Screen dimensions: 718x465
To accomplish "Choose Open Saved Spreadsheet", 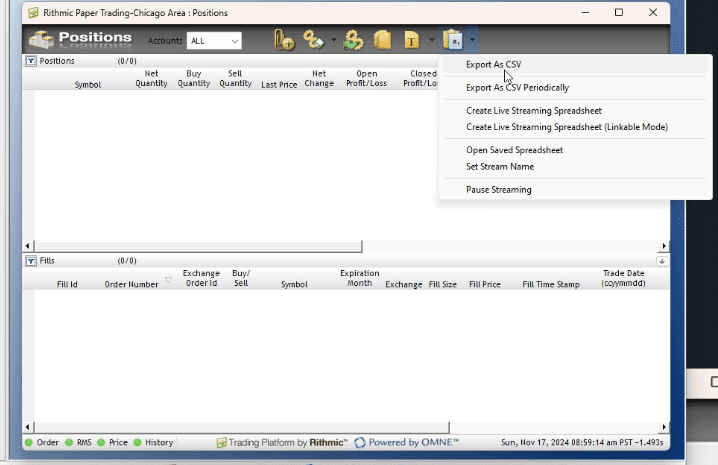I will tap(514, 150).
